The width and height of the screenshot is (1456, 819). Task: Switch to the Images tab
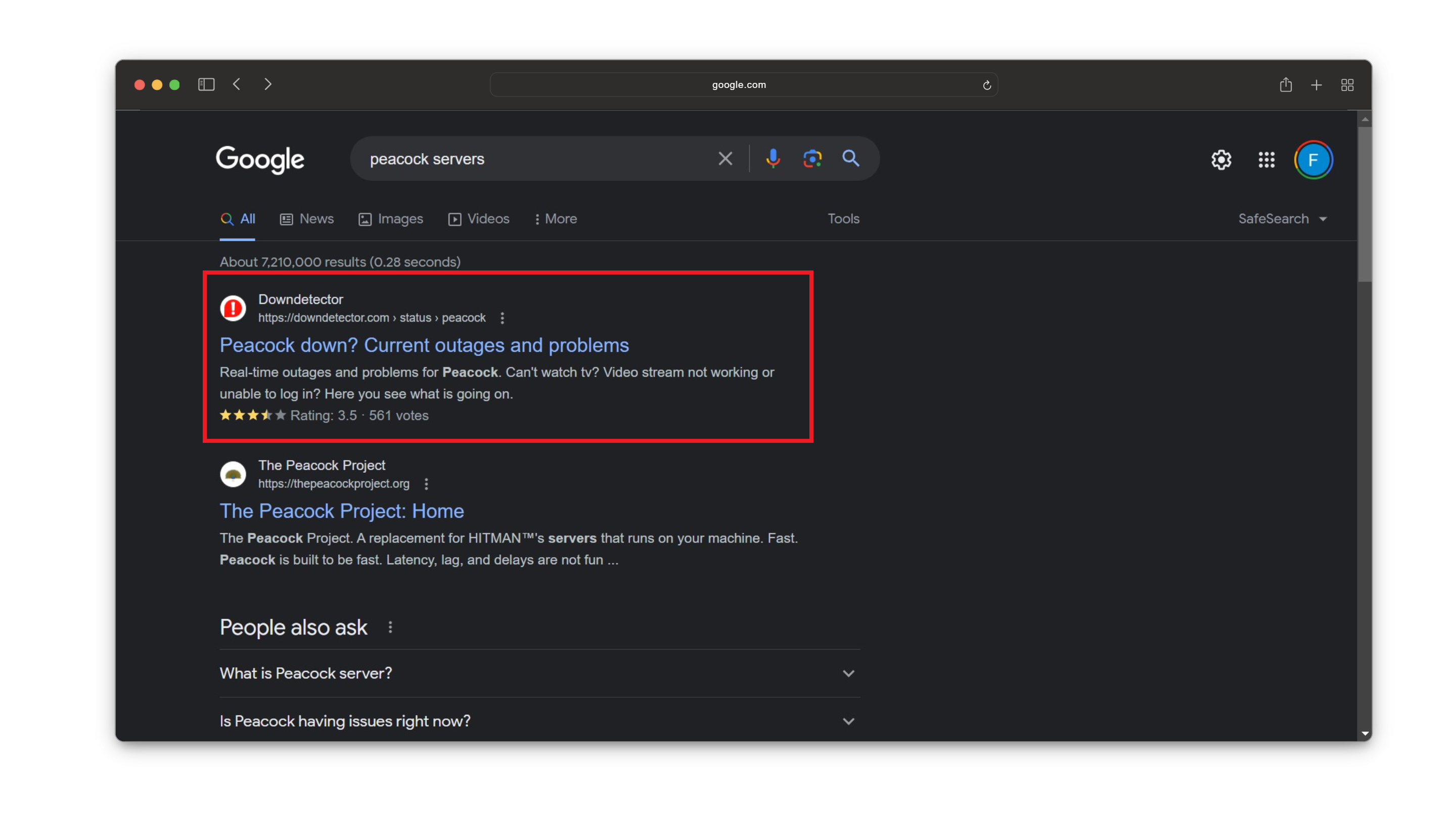coord(391,219)
